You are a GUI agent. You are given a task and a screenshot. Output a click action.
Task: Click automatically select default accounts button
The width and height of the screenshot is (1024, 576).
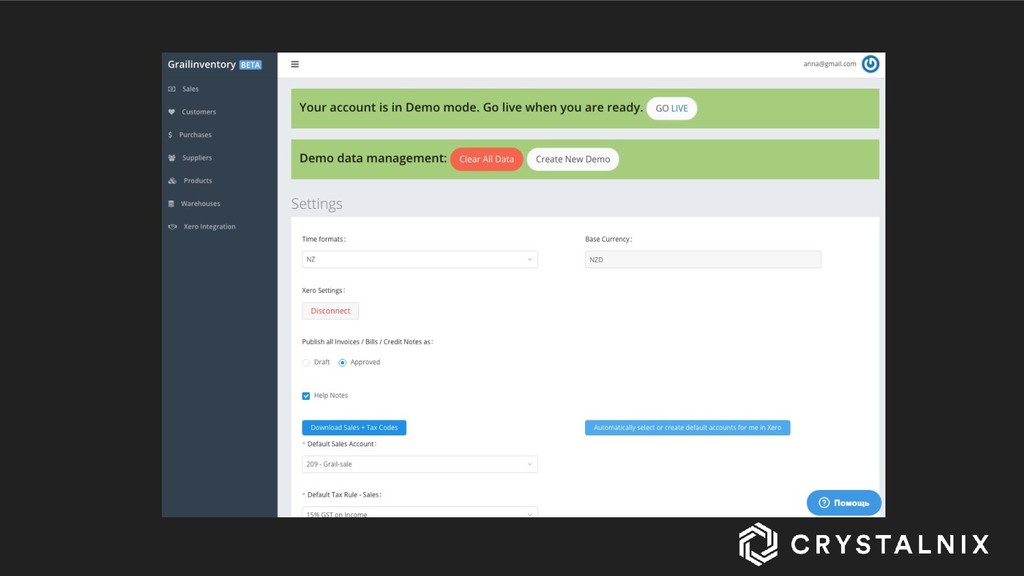(687, 428)
